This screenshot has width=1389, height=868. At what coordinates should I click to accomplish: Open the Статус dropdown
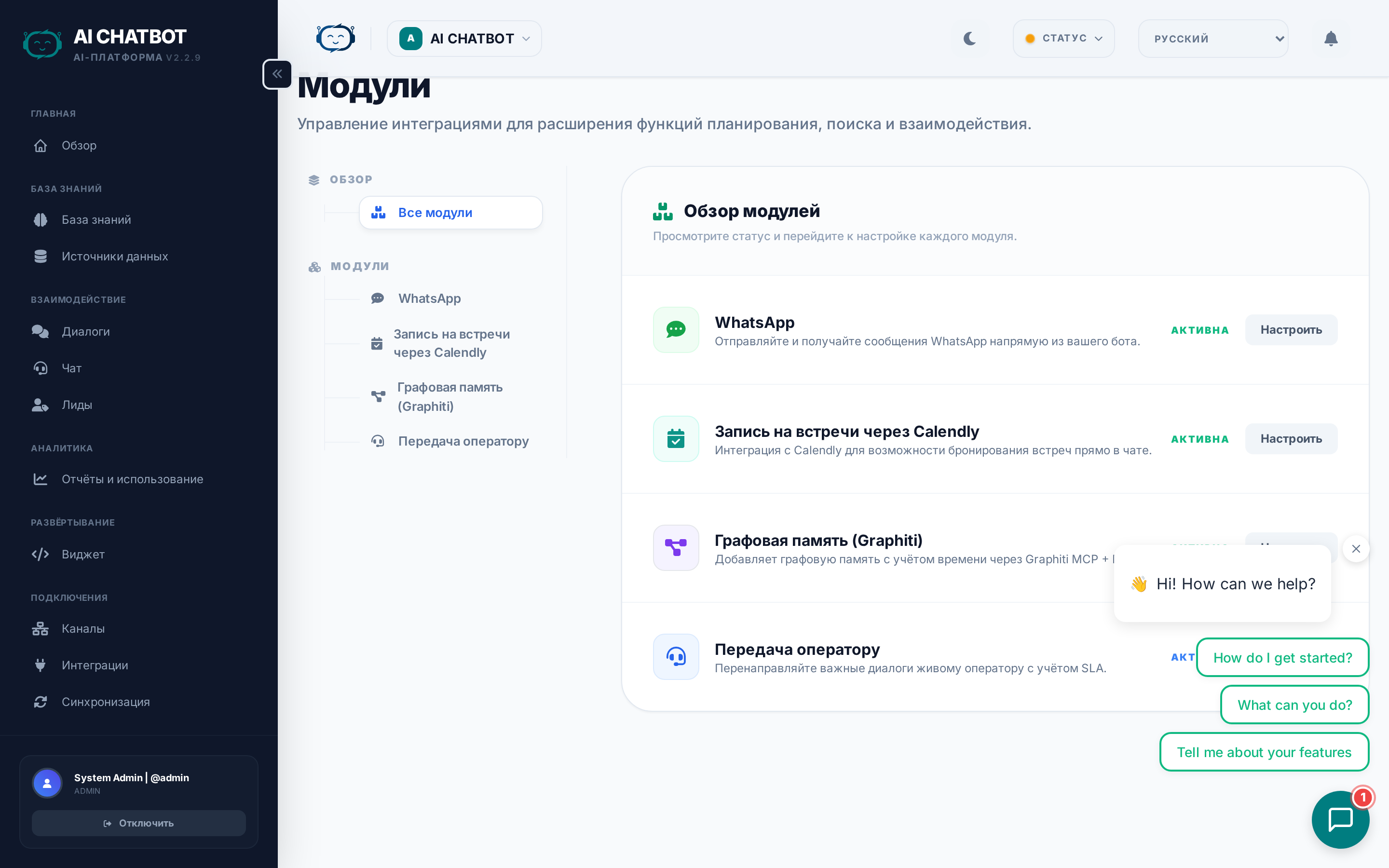pos(1063,39)
